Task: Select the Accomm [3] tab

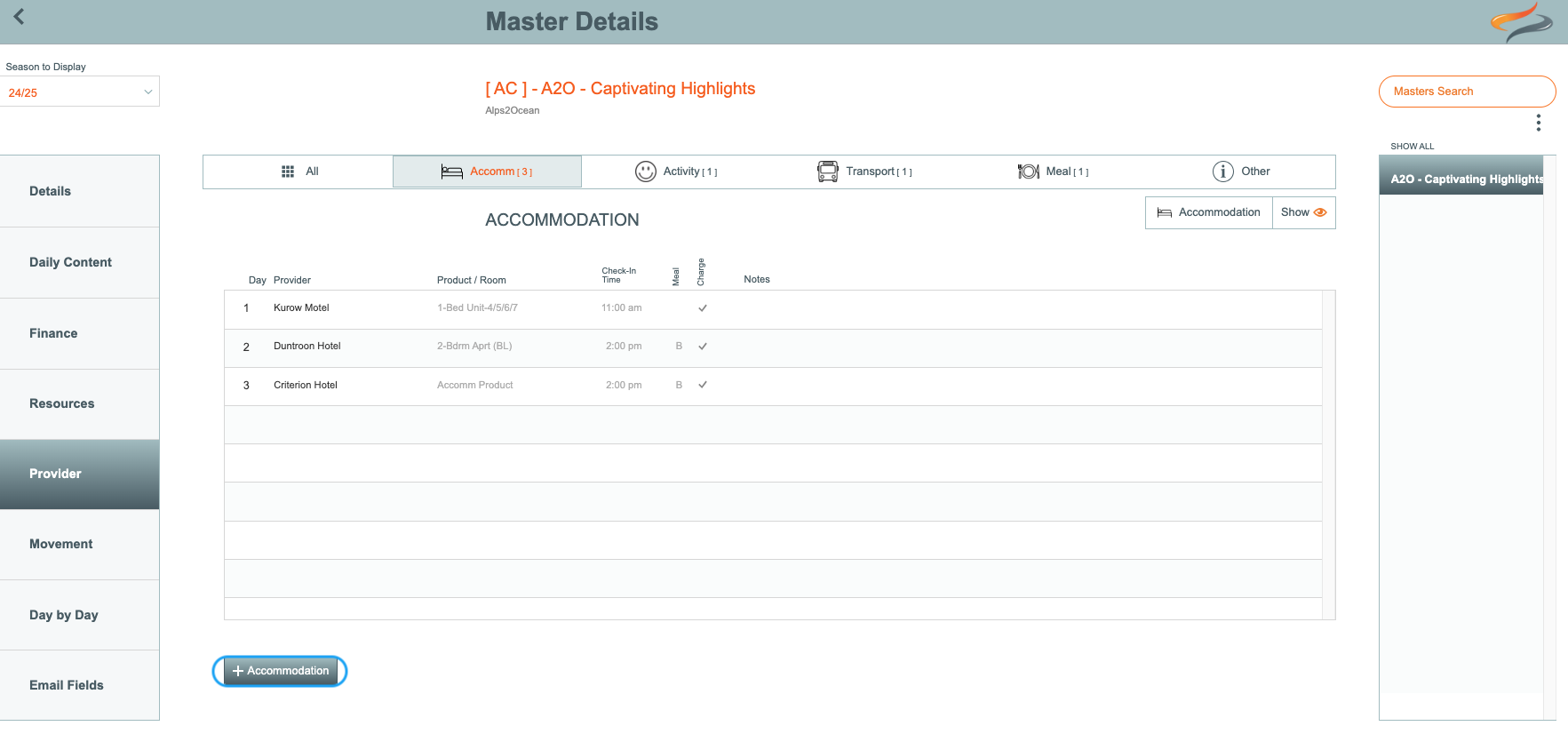Action: pyautogui.click(x=487, y=172)
